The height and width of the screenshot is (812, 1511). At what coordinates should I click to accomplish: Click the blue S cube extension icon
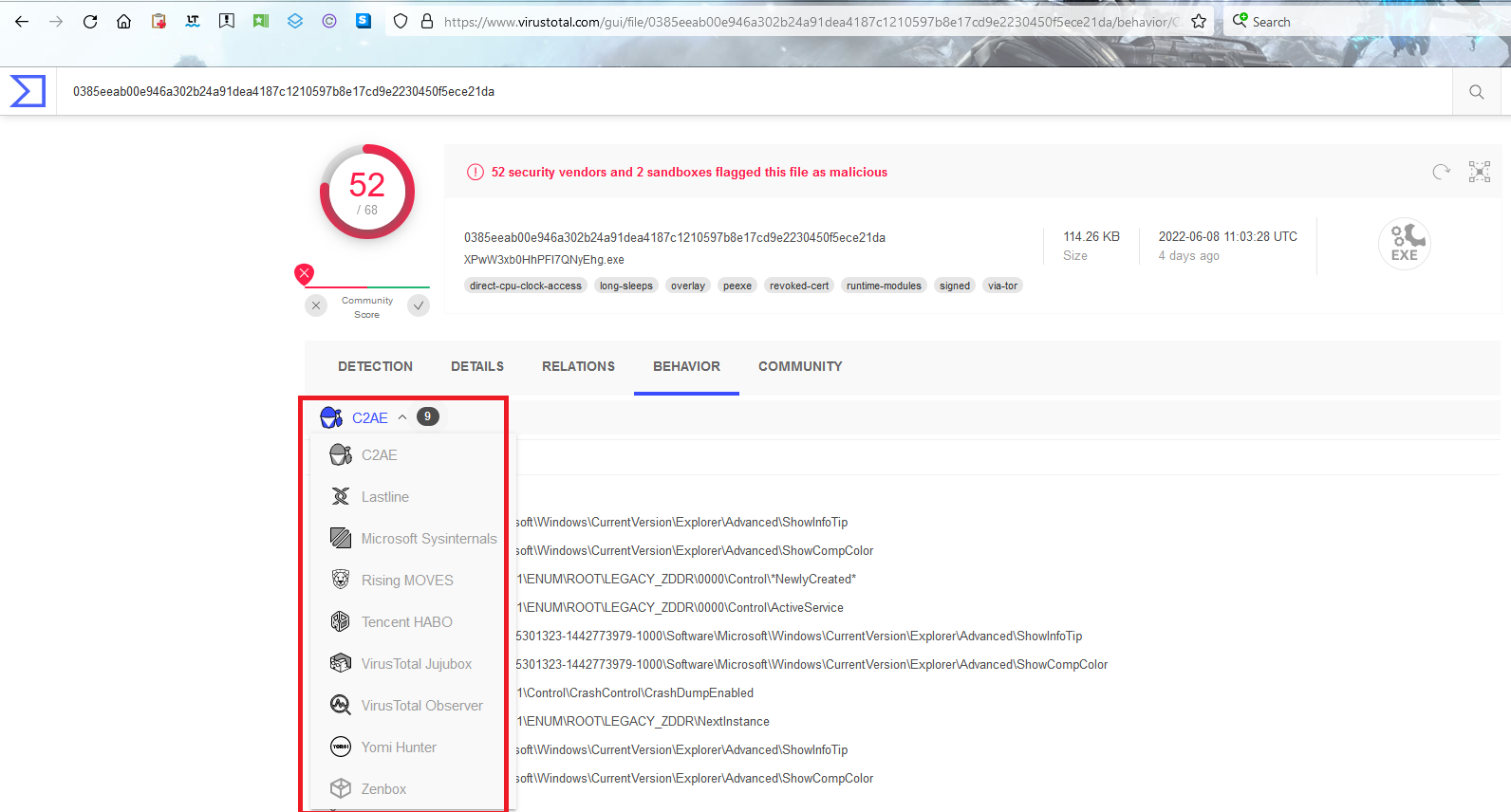coord(364,21)
